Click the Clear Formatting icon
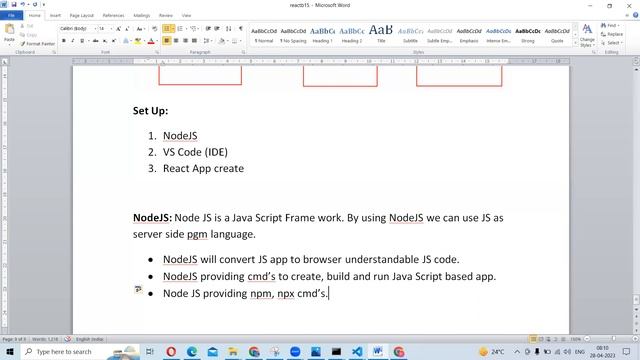This screenshot has height=360, width=640. (155, 29)
